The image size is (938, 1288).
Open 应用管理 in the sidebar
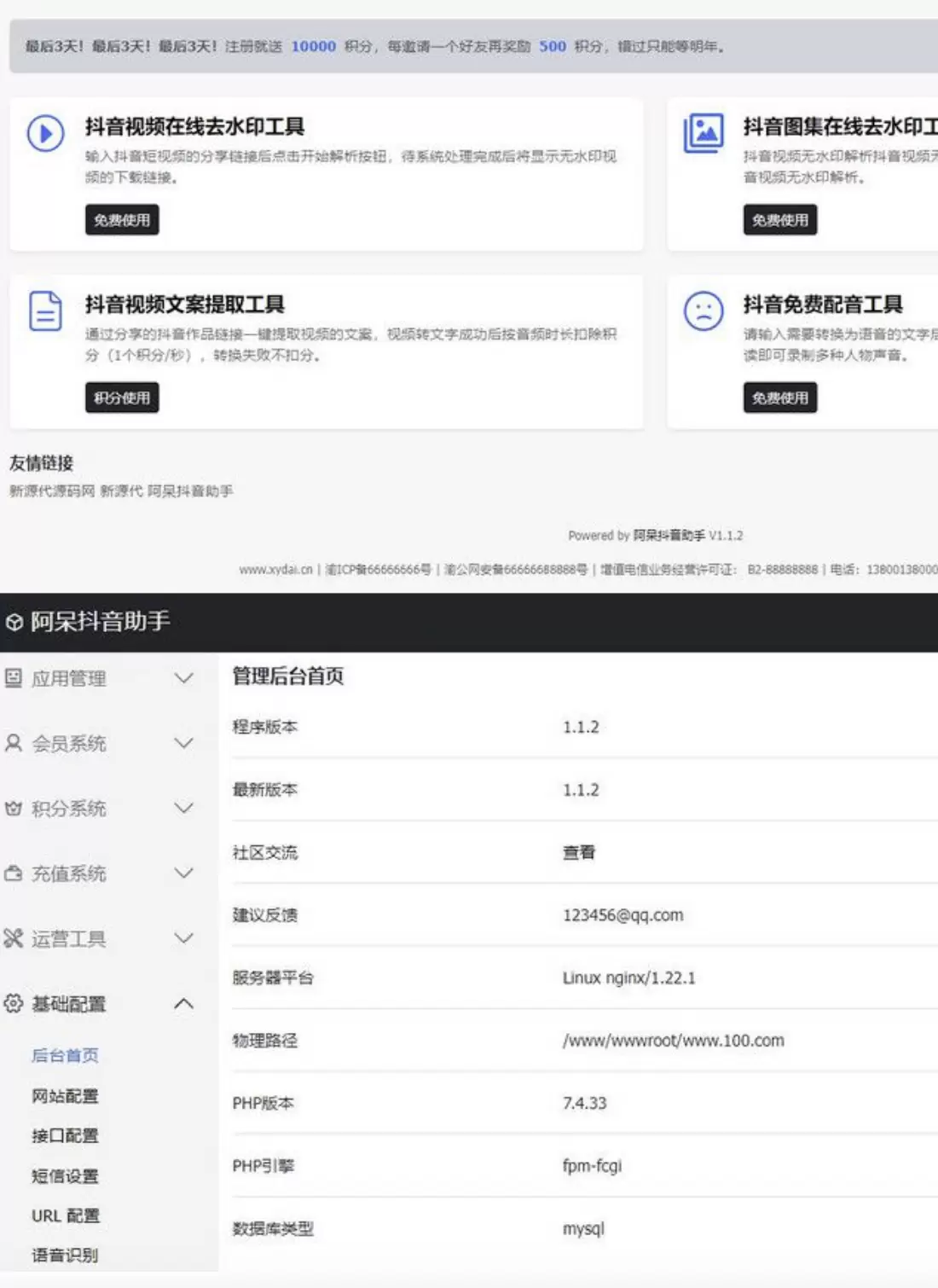pyautogui.click(x=69, y=679)
